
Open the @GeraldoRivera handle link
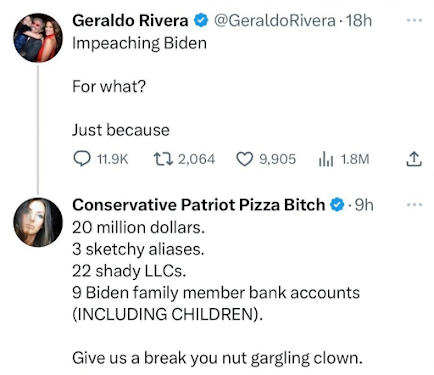pos(274,21)
